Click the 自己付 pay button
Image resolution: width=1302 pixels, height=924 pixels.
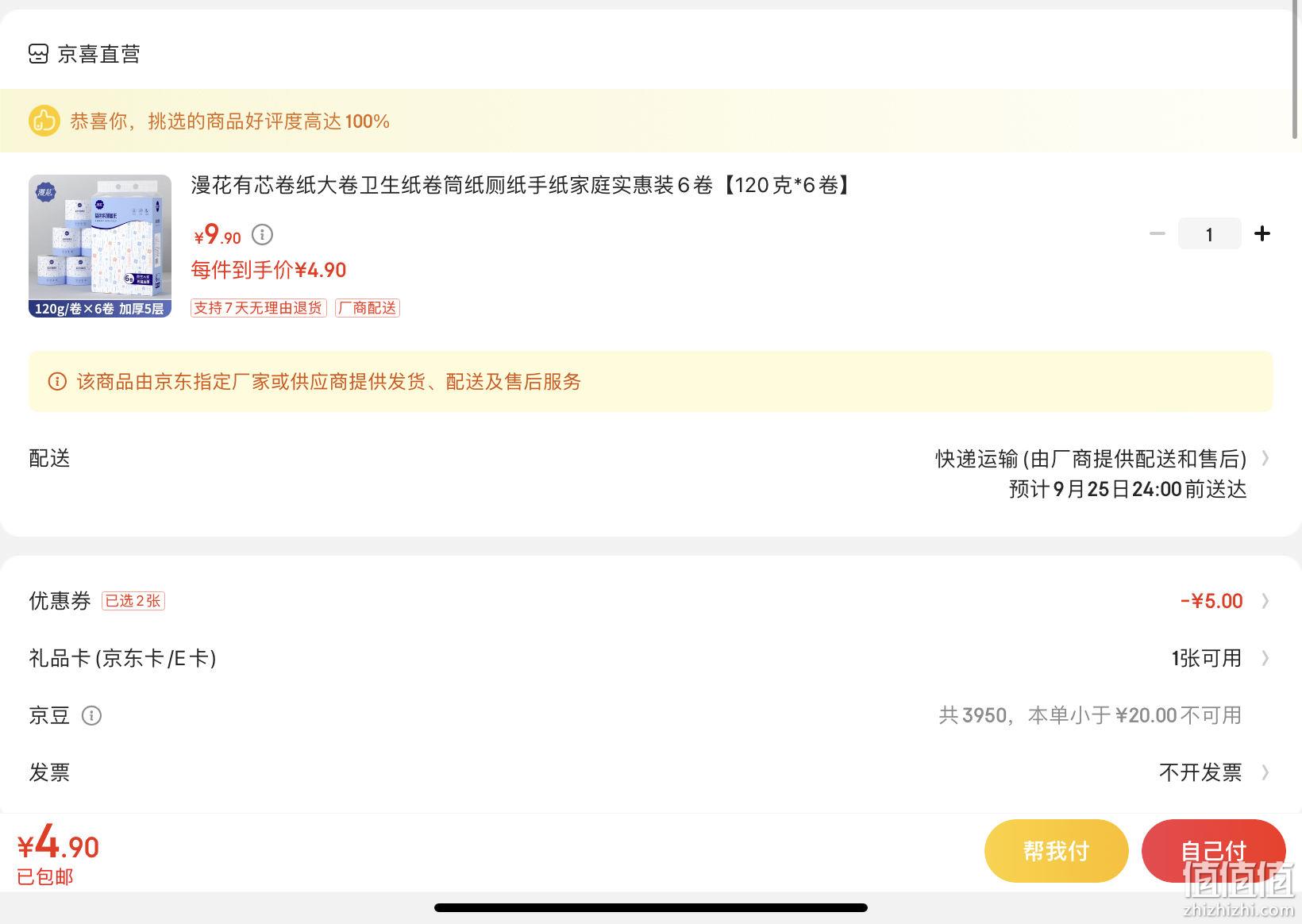[1213, 851]
